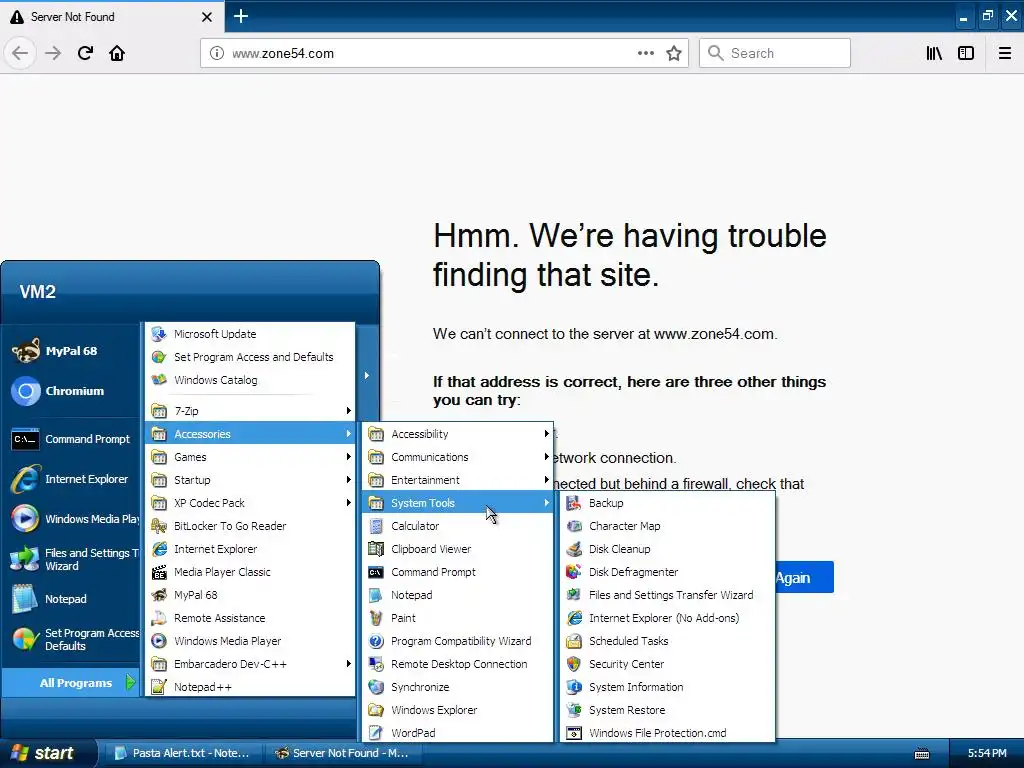
Task: Expand the Accessibility submenu
Action: 458,434
